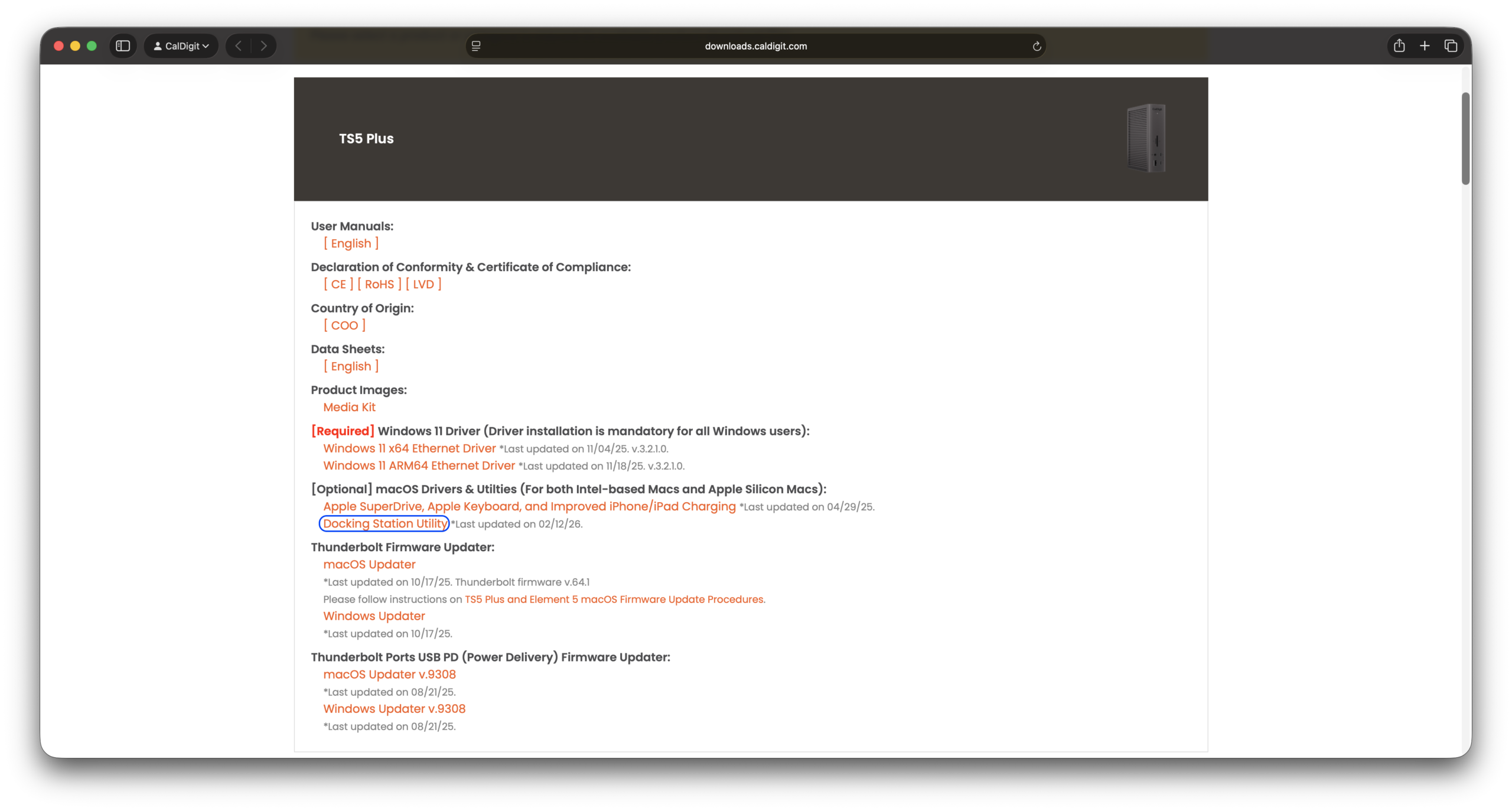Click the vertical page scrollbar

[x=1465, y=139]
